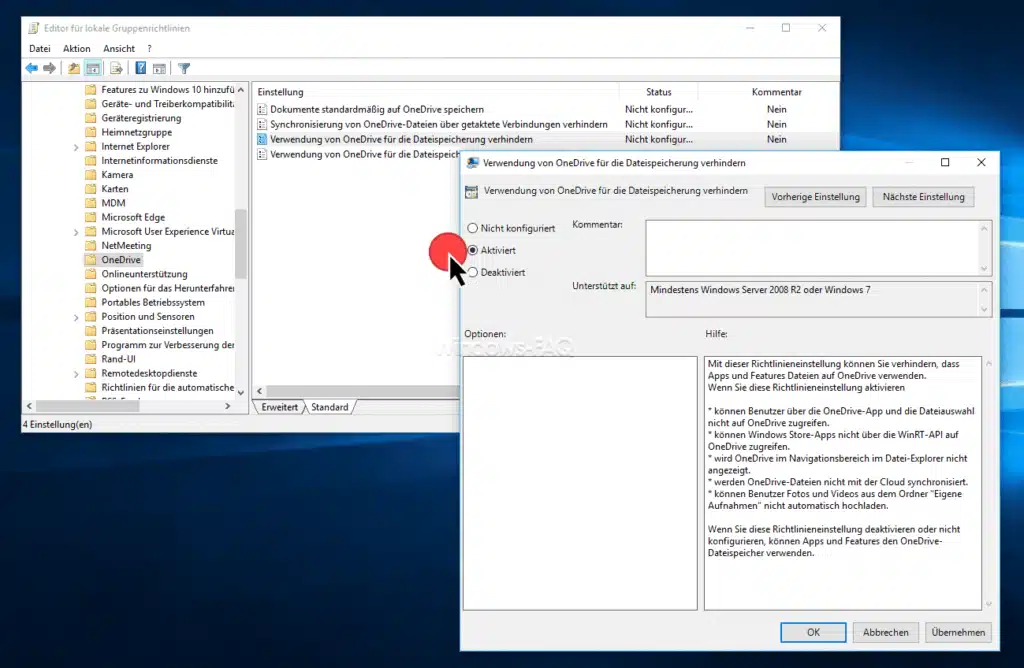The height and width of the screenshot is (668, 1024).
Task: Click the NetMeeting folder icon
Action: click(91, 246)
